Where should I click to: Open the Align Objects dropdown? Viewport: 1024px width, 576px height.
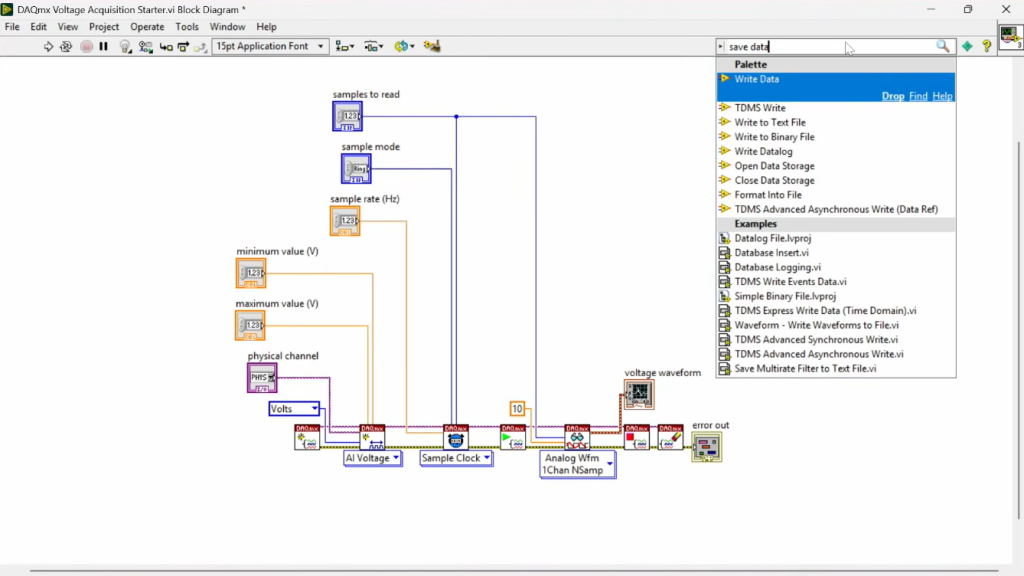coord(345,46)
